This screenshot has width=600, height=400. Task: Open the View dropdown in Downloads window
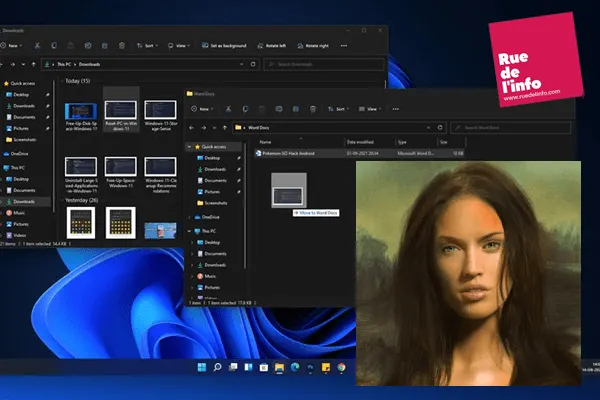click(179, 46)
